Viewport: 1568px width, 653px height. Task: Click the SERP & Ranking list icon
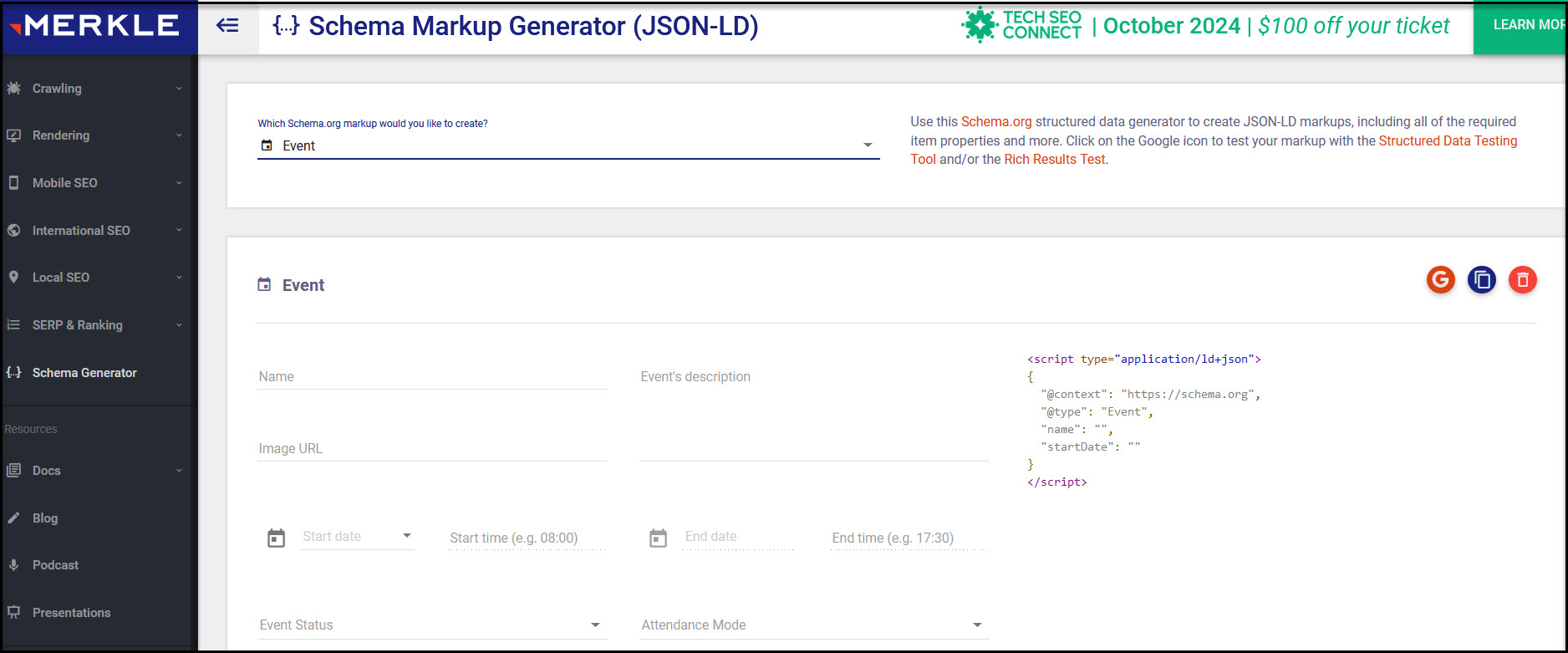(14, 324)
